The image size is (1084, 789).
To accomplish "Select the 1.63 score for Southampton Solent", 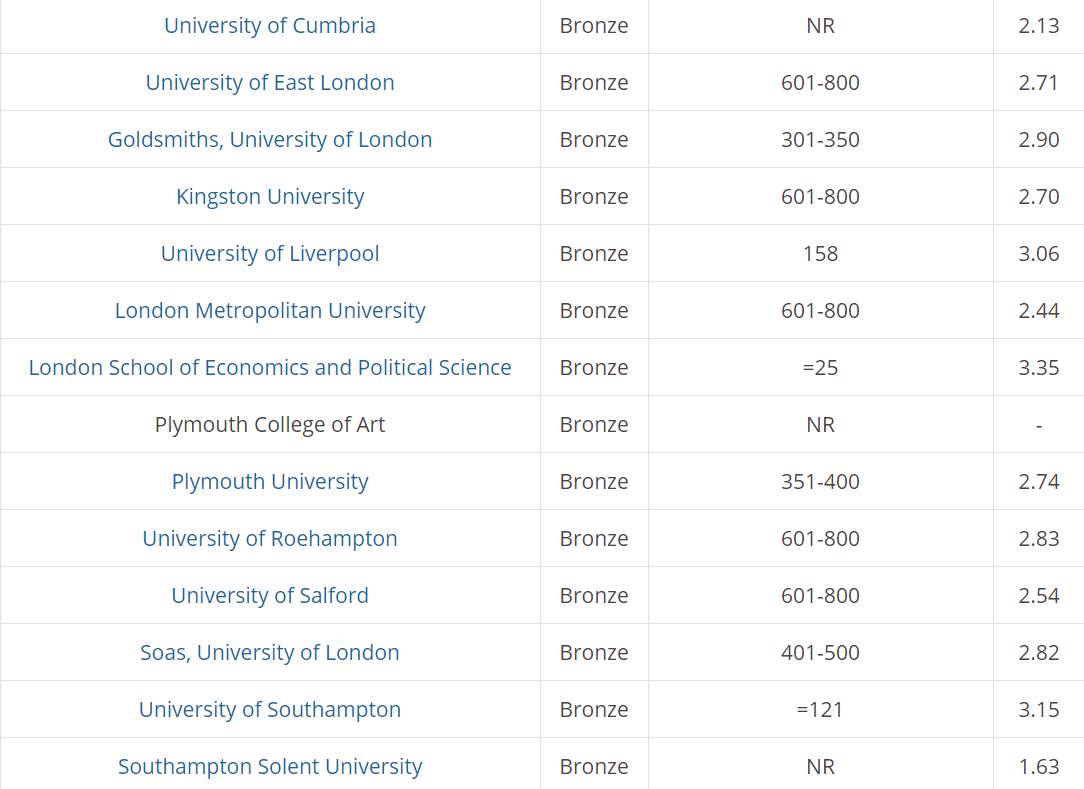I will click(1038, 766).
